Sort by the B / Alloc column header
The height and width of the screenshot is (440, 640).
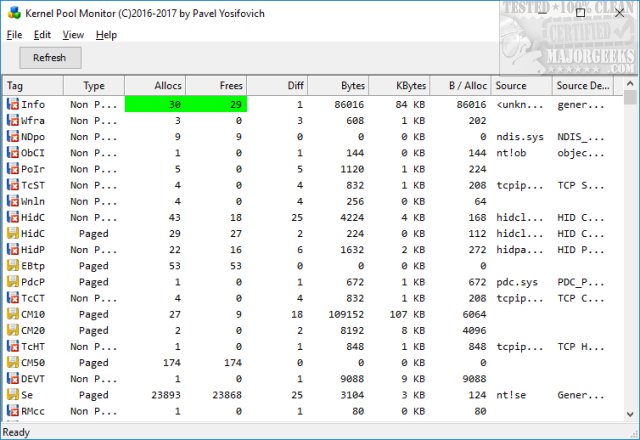click(461, 86)
